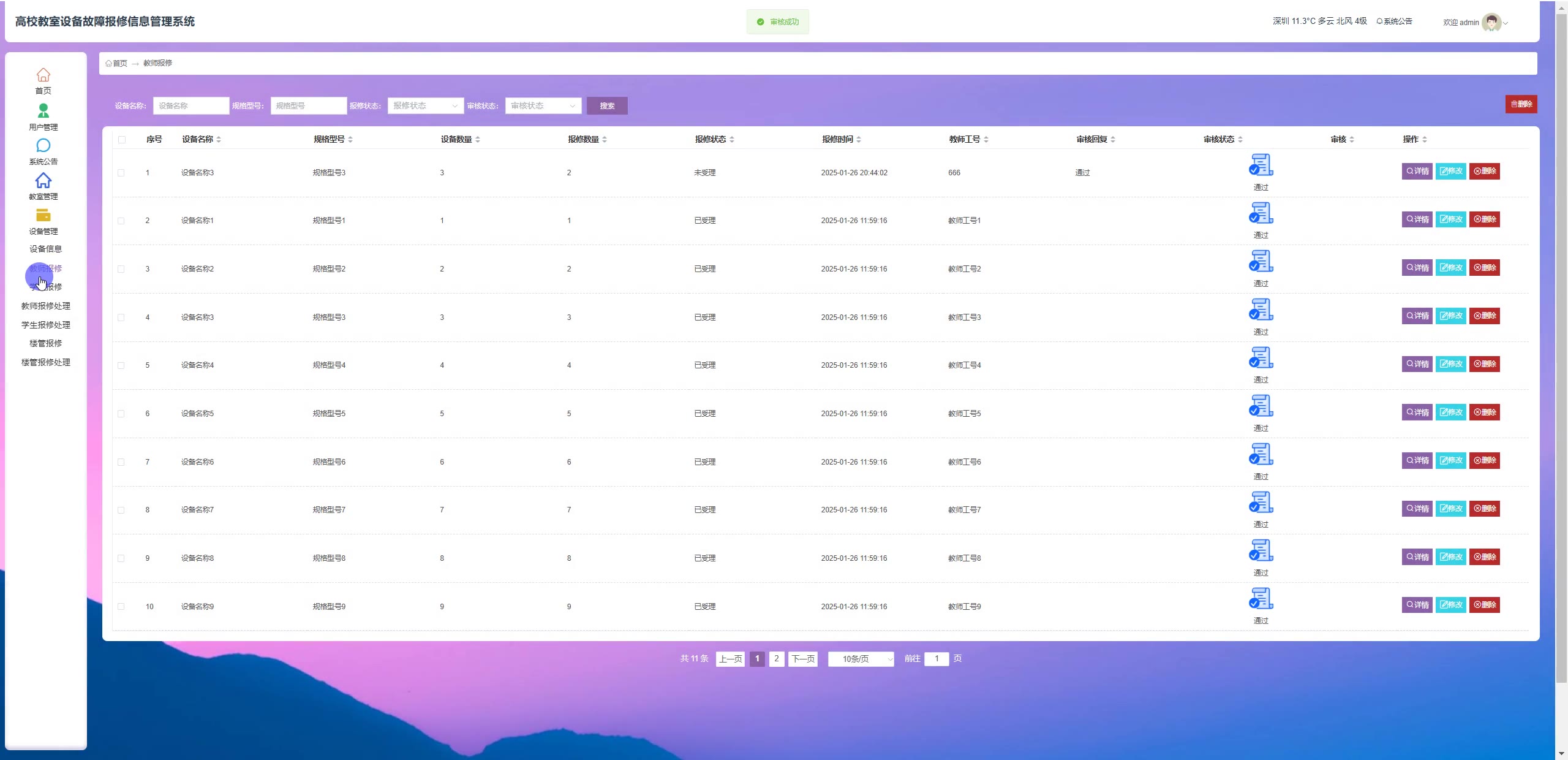Viewport: 1568px width, 760px height.
Task: Open 用户管理 user icon in sidebar
Action: (43, 110)
